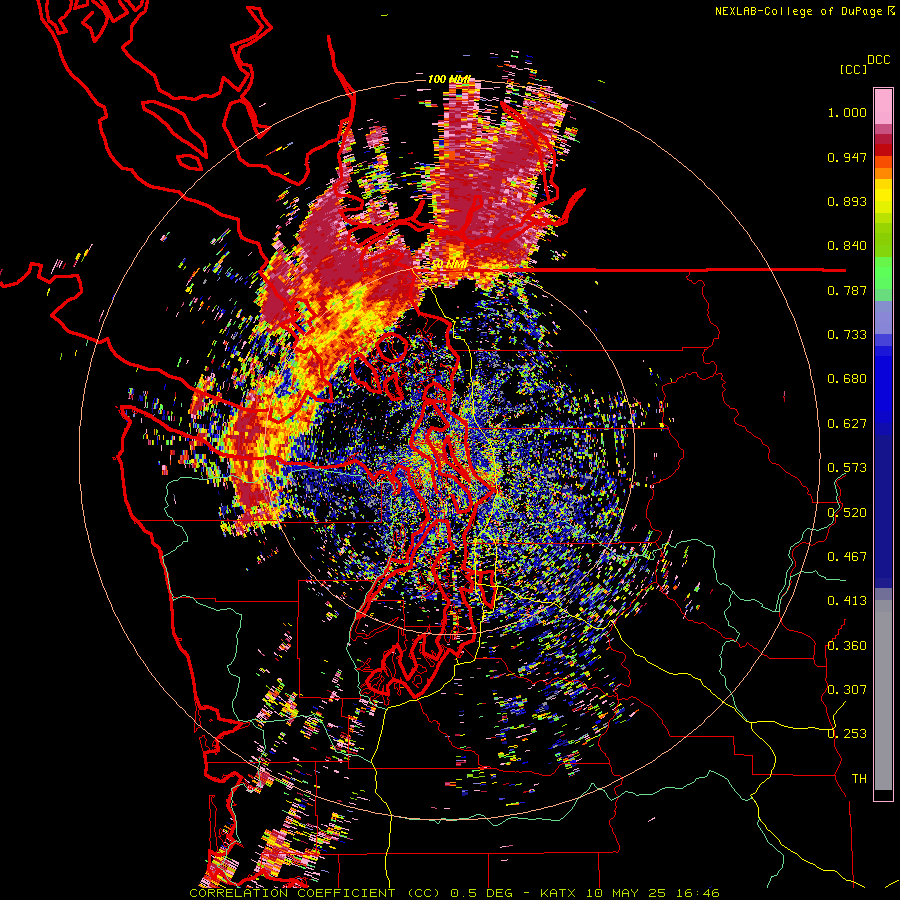Select the 0.947 scale value
Screen dimensions: 900x900
[847, 157]
